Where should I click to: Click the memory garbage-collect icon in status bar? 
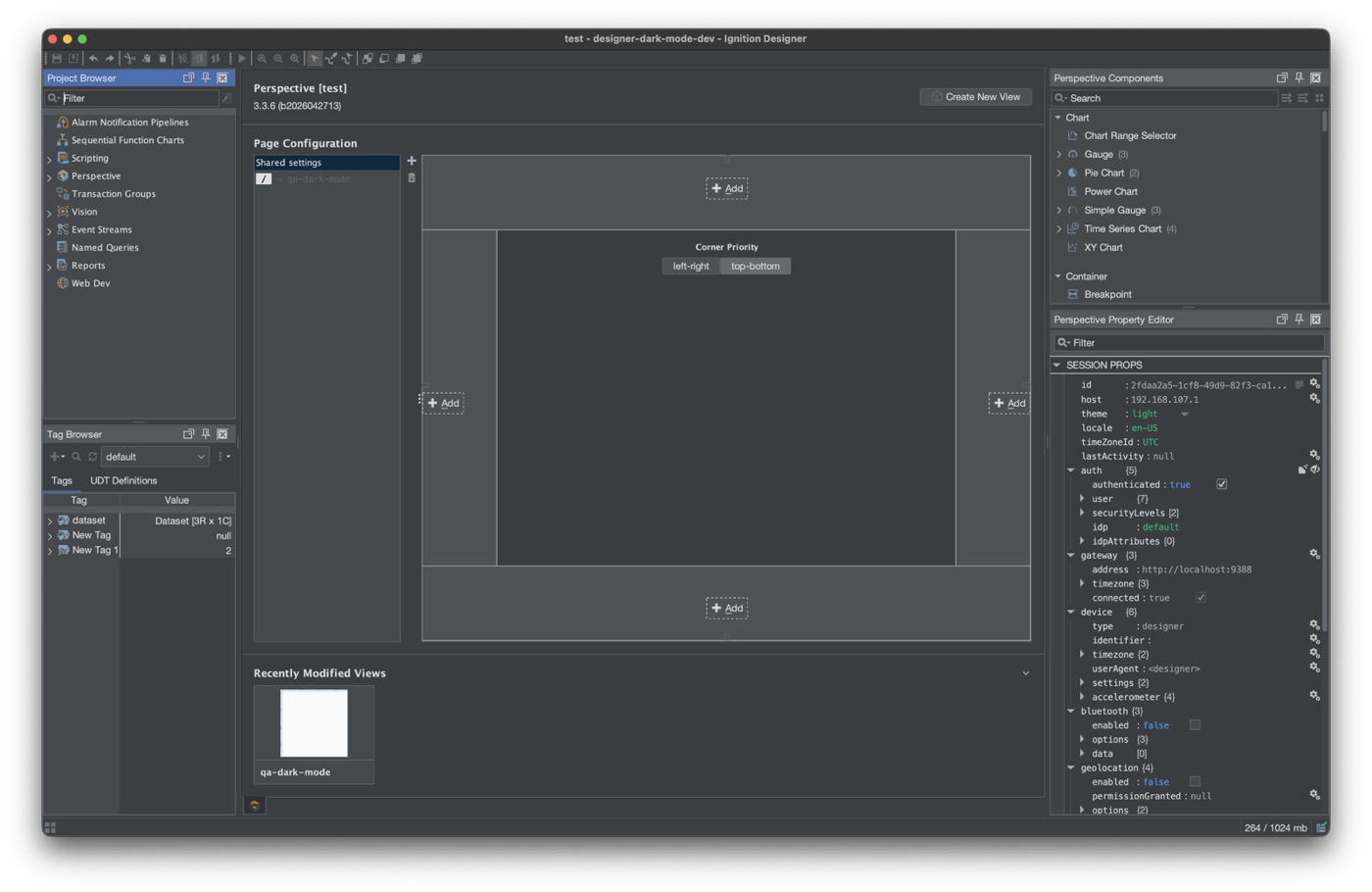1320,827
